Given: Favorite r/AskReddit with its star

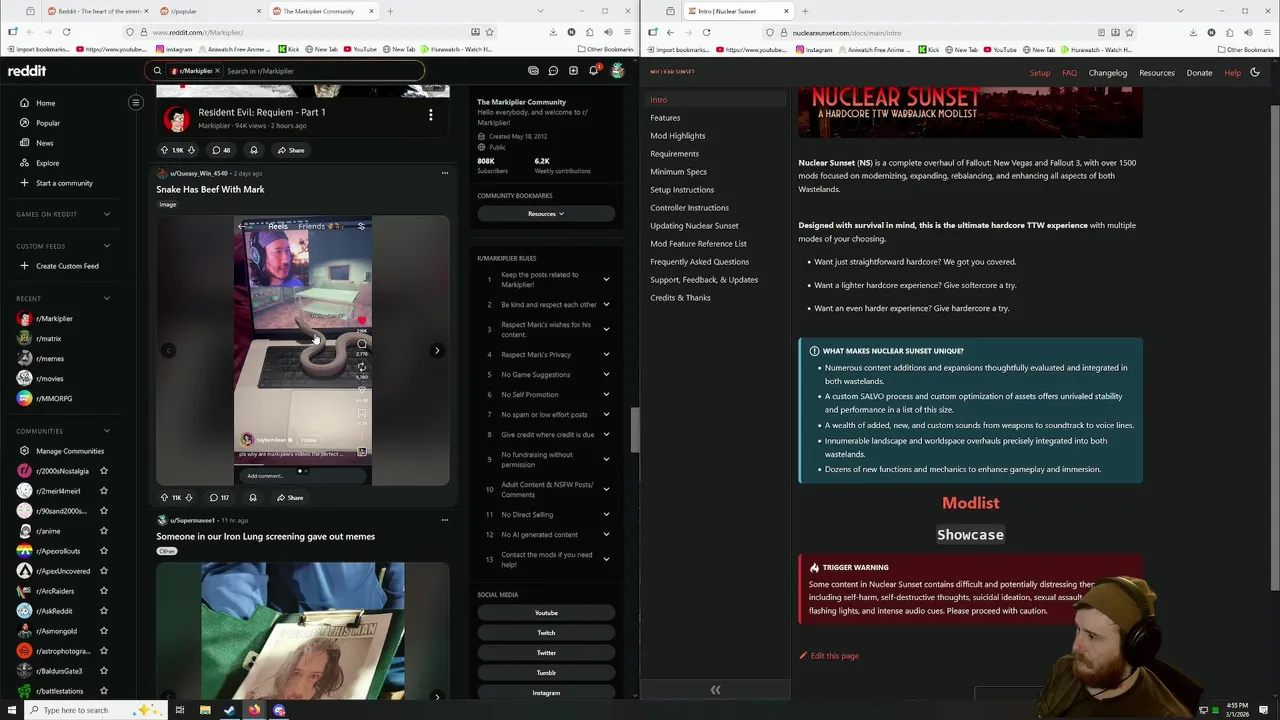Looking at the screenshot, I should 103,611.
